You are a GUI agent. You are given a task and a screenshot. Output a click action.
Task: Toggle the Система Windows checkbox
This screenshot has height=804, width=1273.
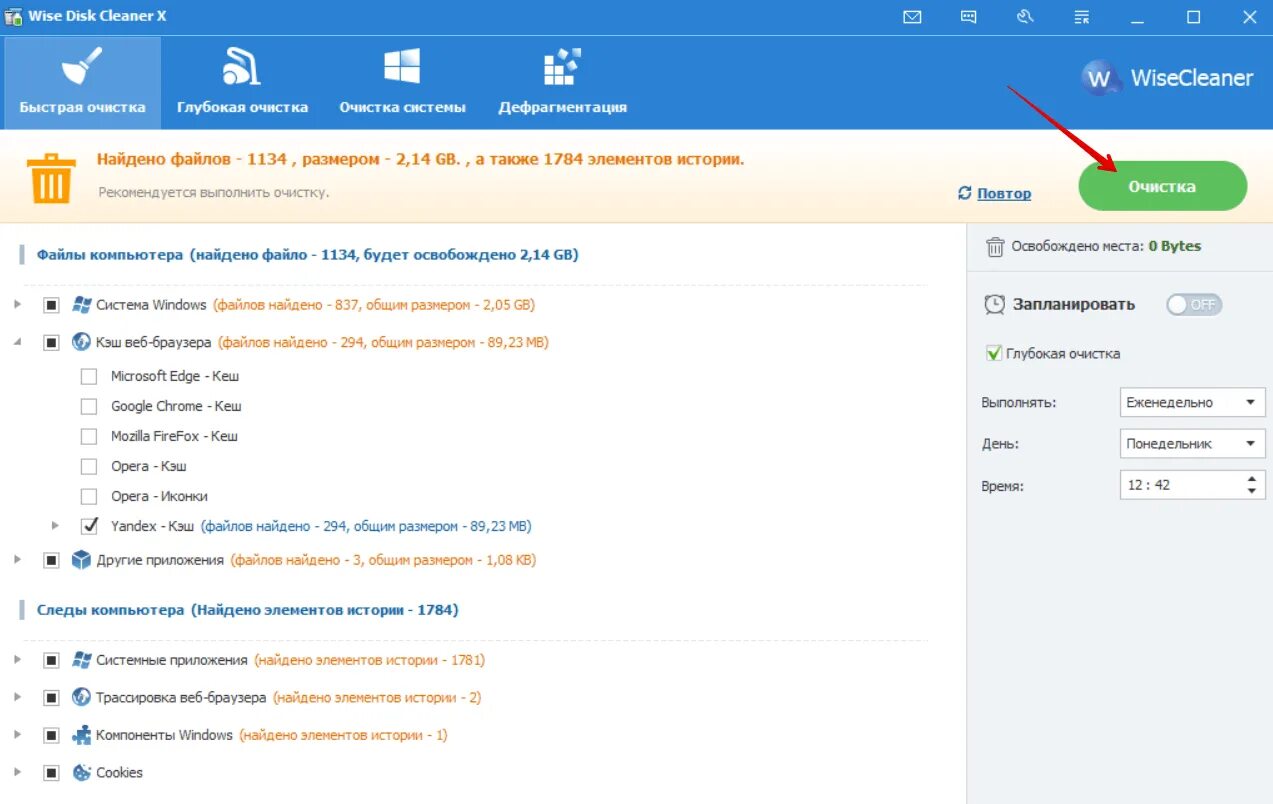(x=51, y=305)
